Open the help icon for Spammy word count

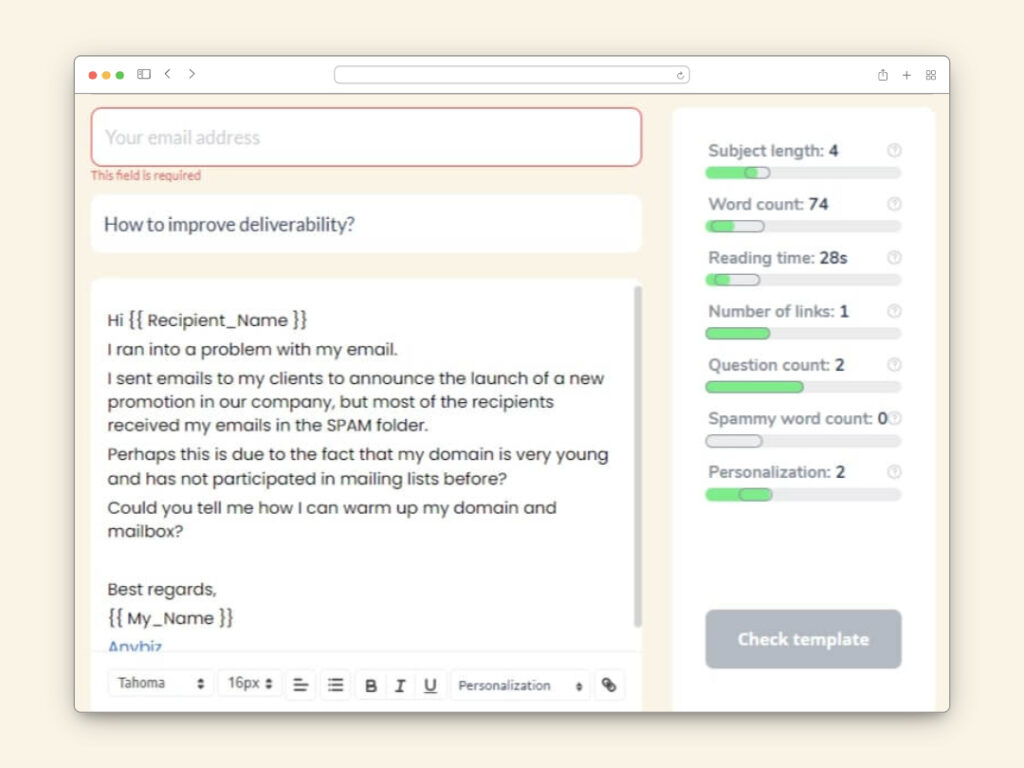point(895,418)
